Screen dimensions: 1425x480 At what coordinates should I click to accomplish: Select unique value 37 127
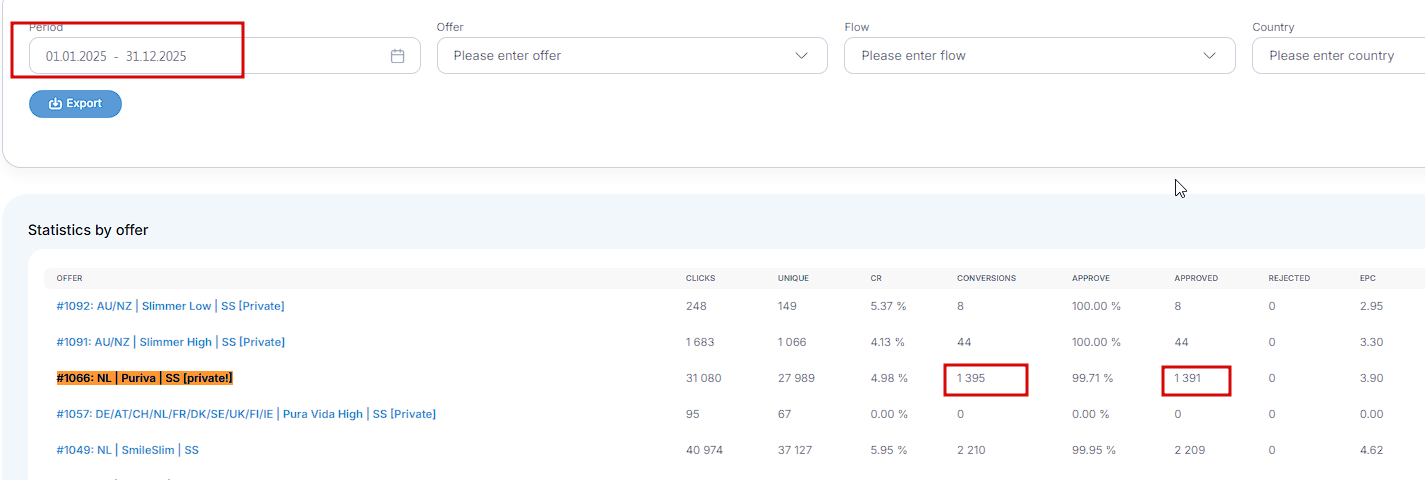coord(796,450)
